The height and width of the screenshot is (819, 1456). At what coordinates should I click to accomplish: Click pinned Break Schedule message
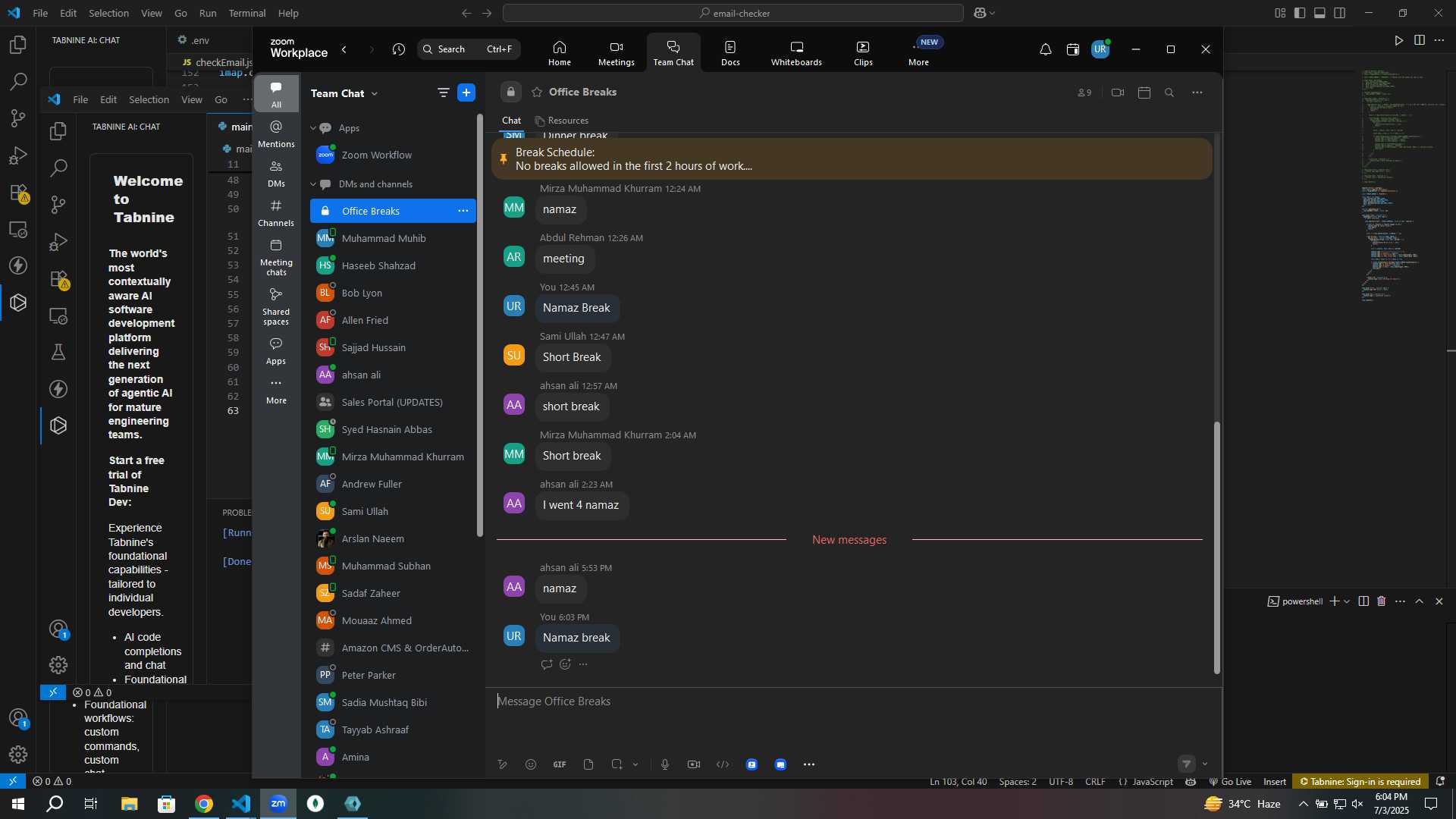point(852,159)
